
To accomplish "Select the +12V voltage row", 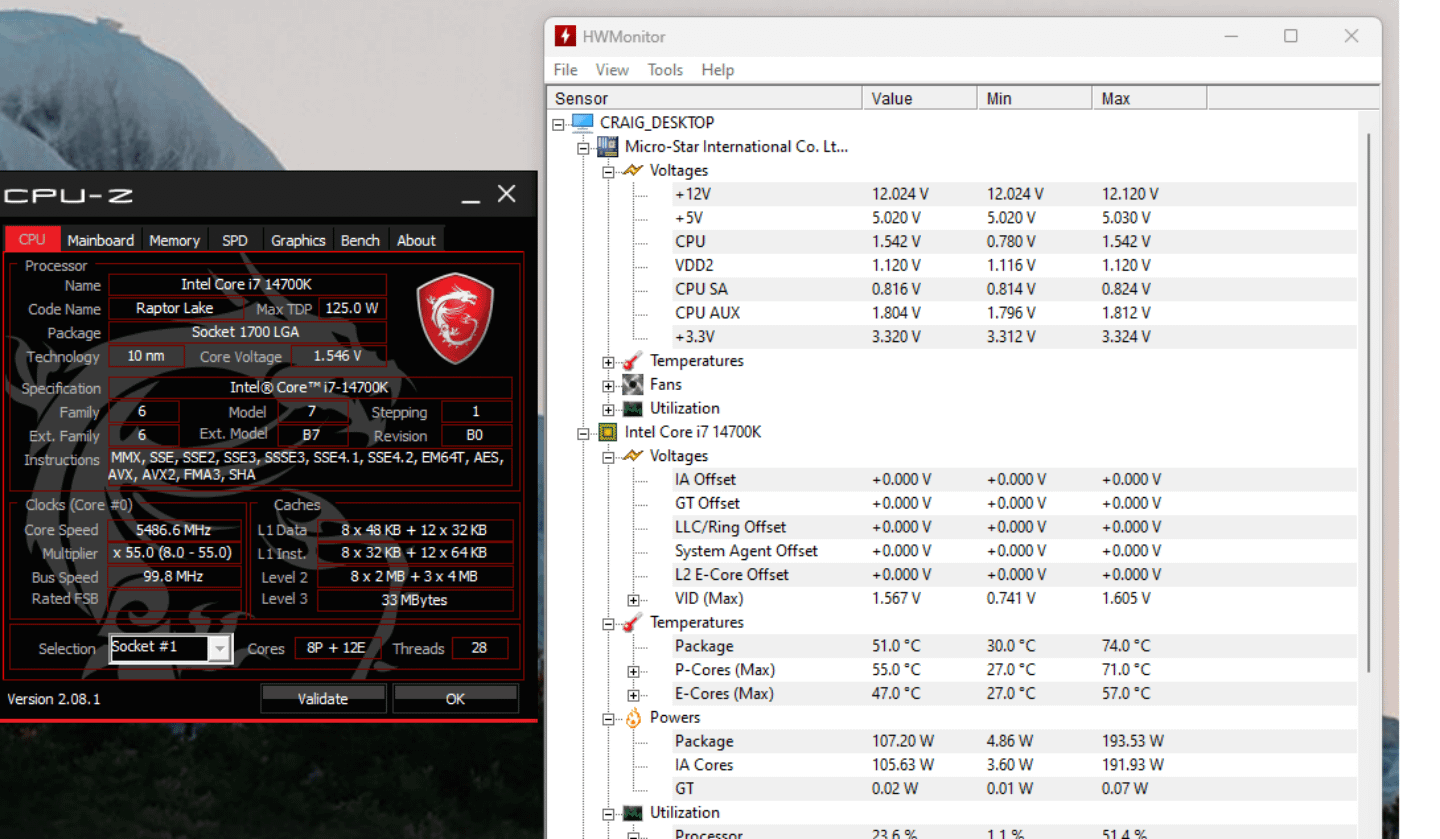I will (1014, 194).
